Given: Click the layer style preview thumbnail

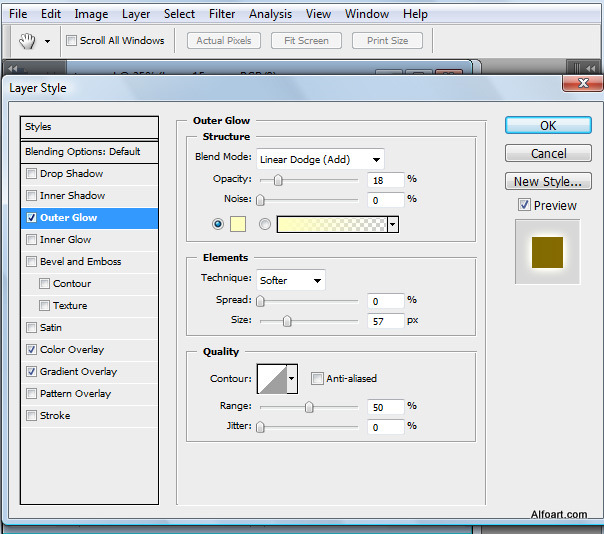Looking at the screenshot, I should [x=547, y=252].
